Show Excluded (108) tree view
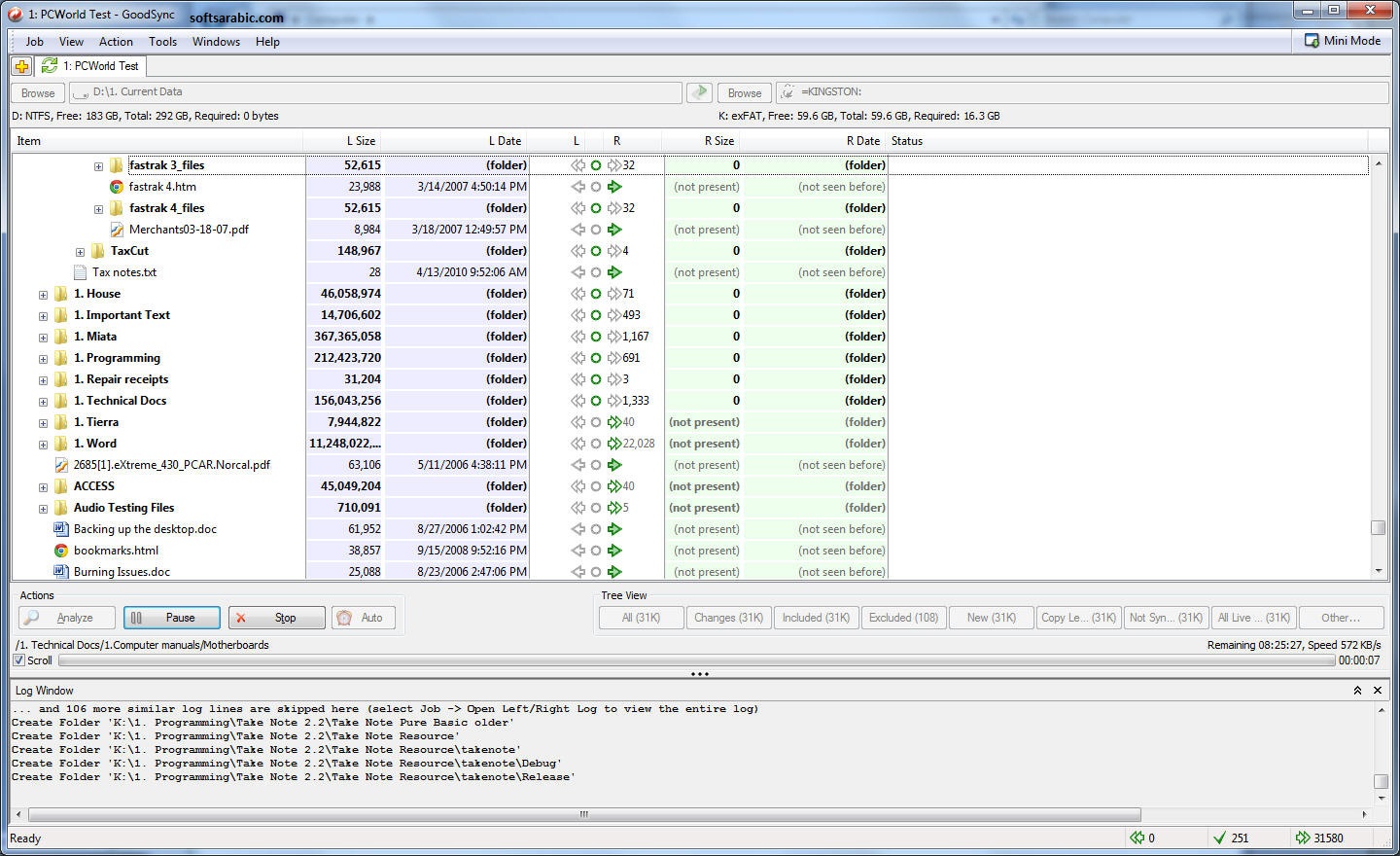 pyautogui.click(x=903, y=618)
